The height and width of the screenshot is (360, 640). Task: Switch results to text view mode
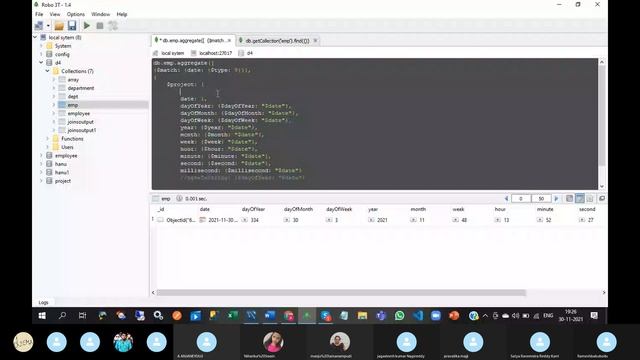pyautogui.click(x=590, y=198)
